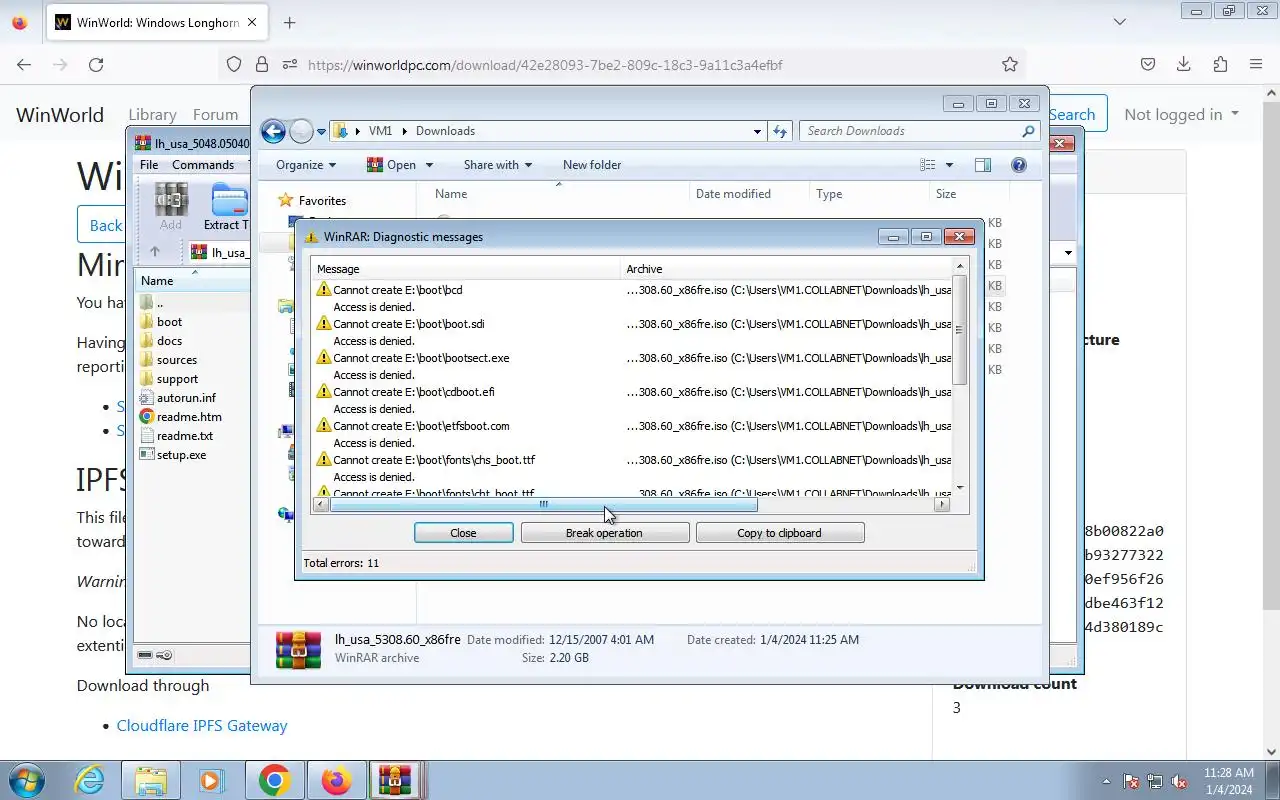This screenshot has height=800, width=1280.
Task: Select autorun.inf in WinRAR list
Action: coord(177,398)
